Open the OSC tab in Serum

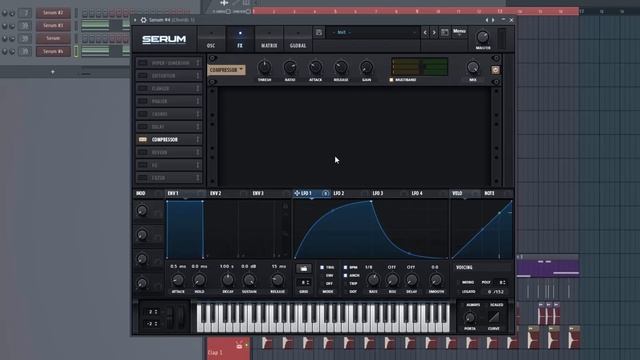[x=211, y=39]
